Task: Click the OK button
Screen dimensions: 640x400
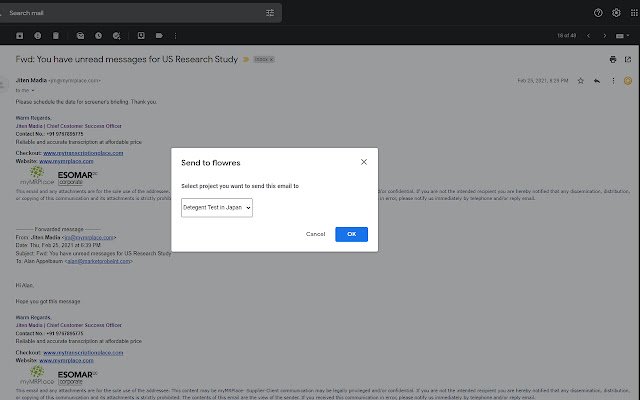Action: tap(351, 234)
